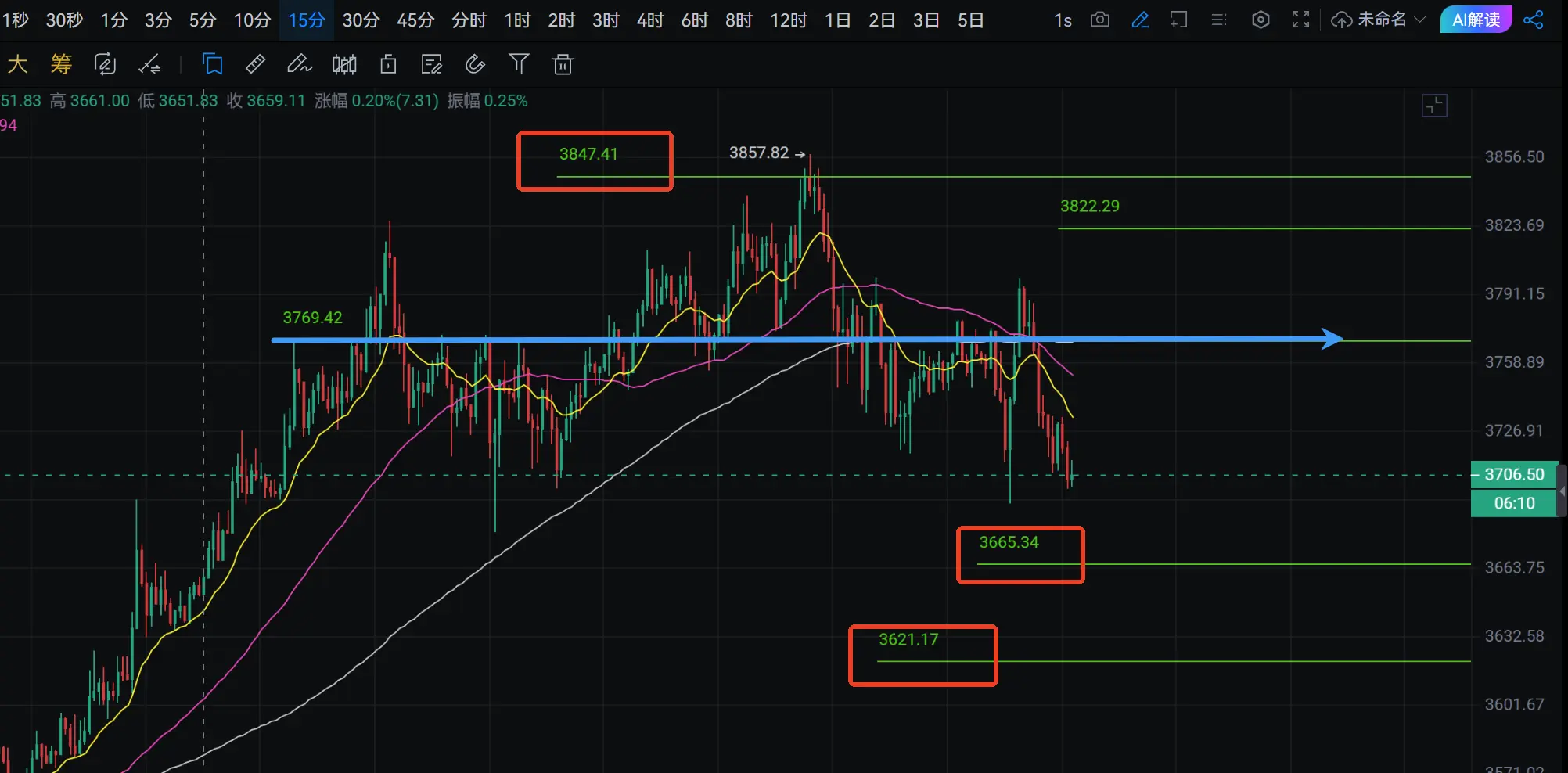Image resolution: width=1568 pixels, height=773 pixels.
Task: Click the filter funnel icon
Action: click(x=519, y=64)
